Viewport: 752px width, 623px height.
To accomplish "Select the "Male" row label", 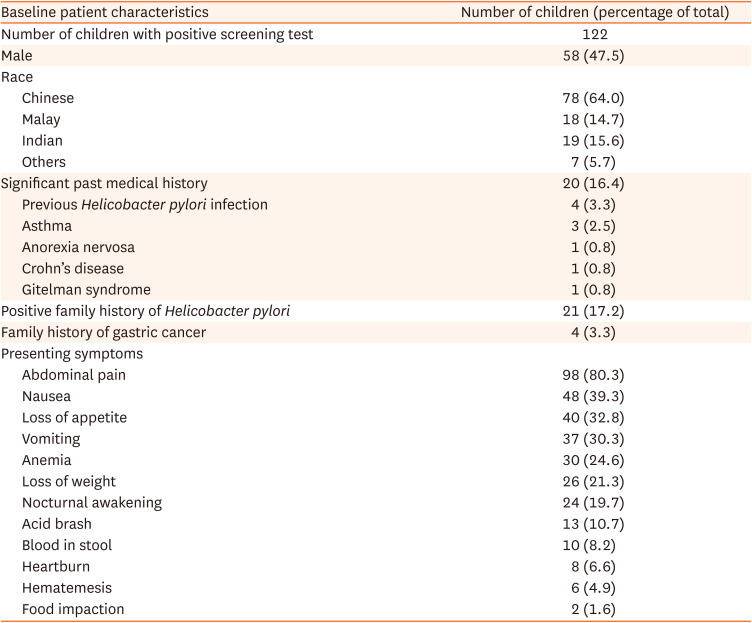I will click(17, 56).
